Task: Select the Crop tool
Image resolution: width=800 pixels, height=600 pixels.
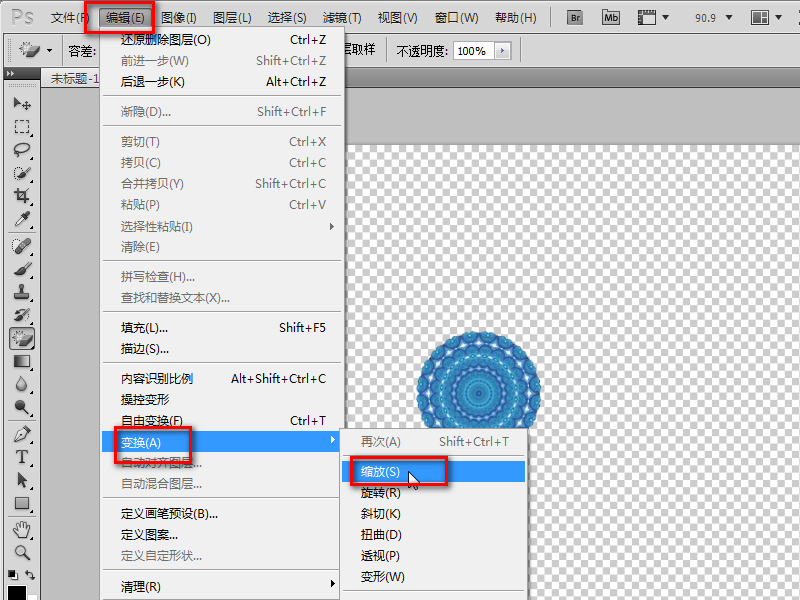Action: click(x=21, y=195)
